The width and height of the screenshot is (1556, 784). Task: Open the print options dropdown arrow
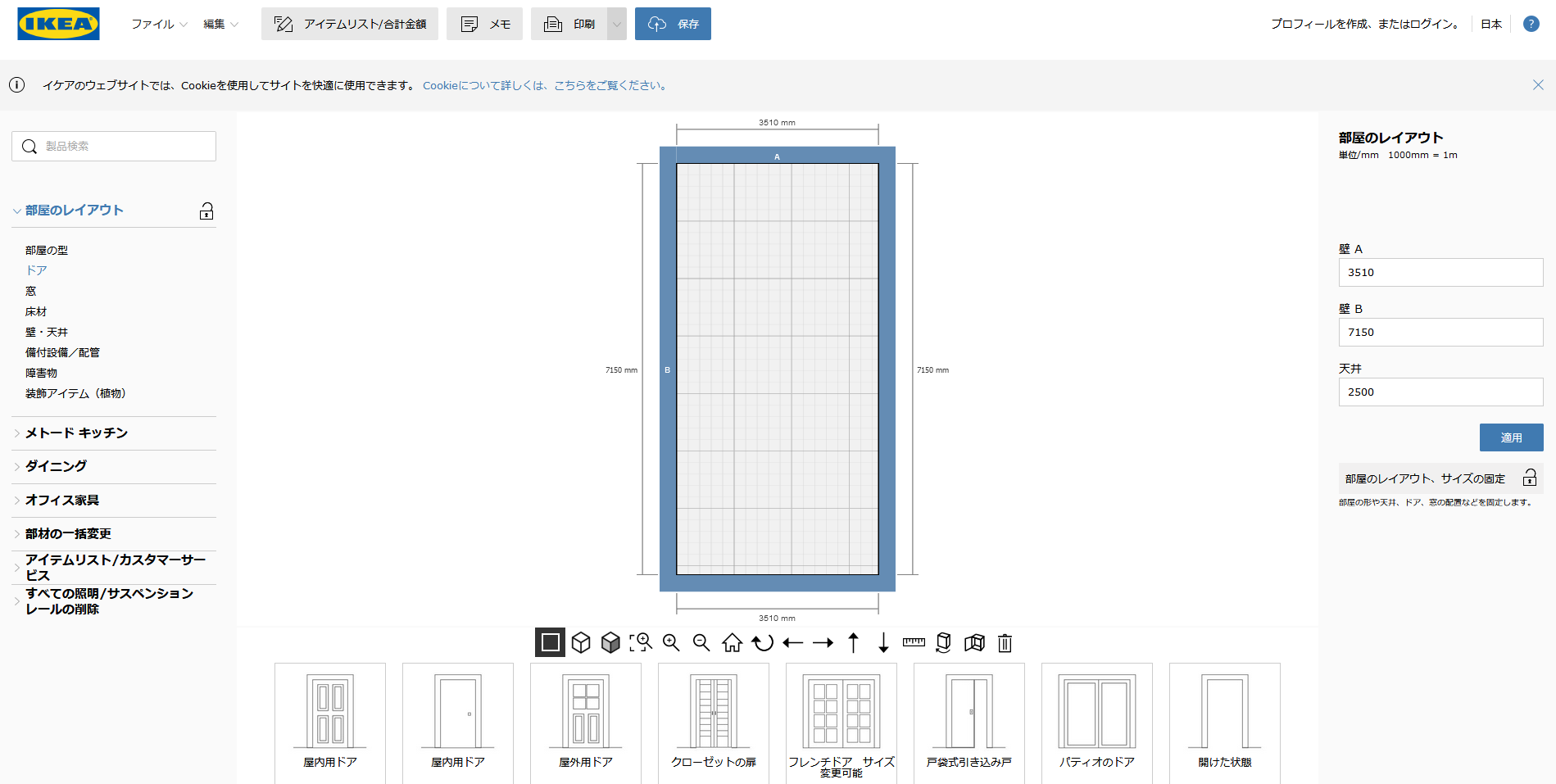(x=617, y=24)
